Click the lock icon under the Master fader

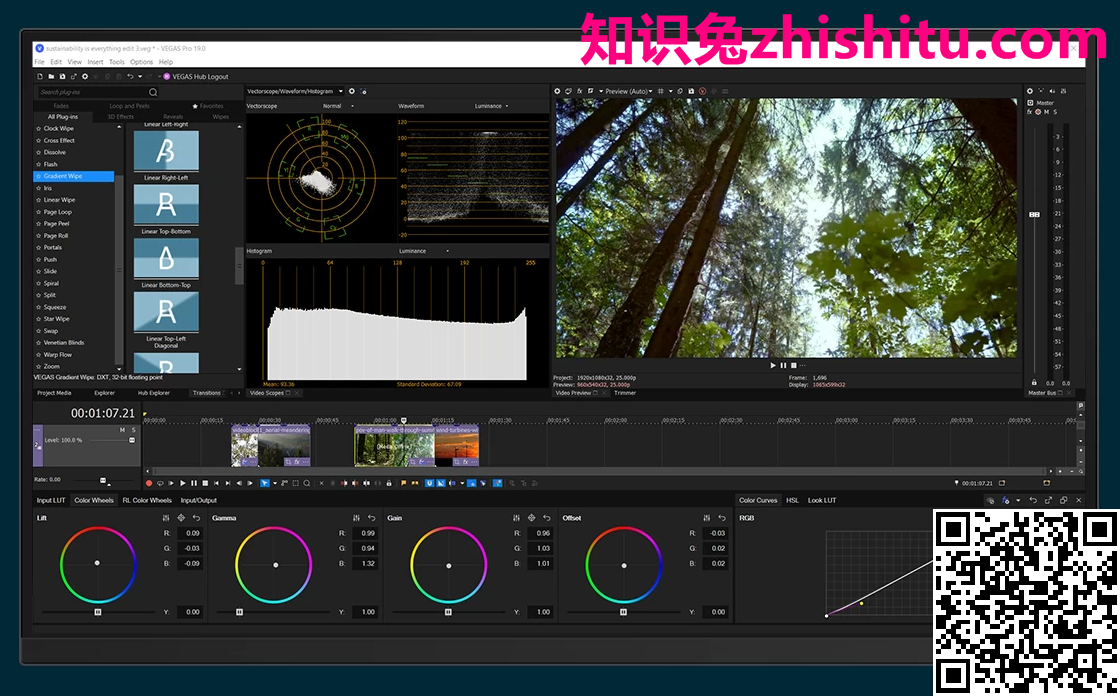pyautogui.click(x=1034, y=382)
